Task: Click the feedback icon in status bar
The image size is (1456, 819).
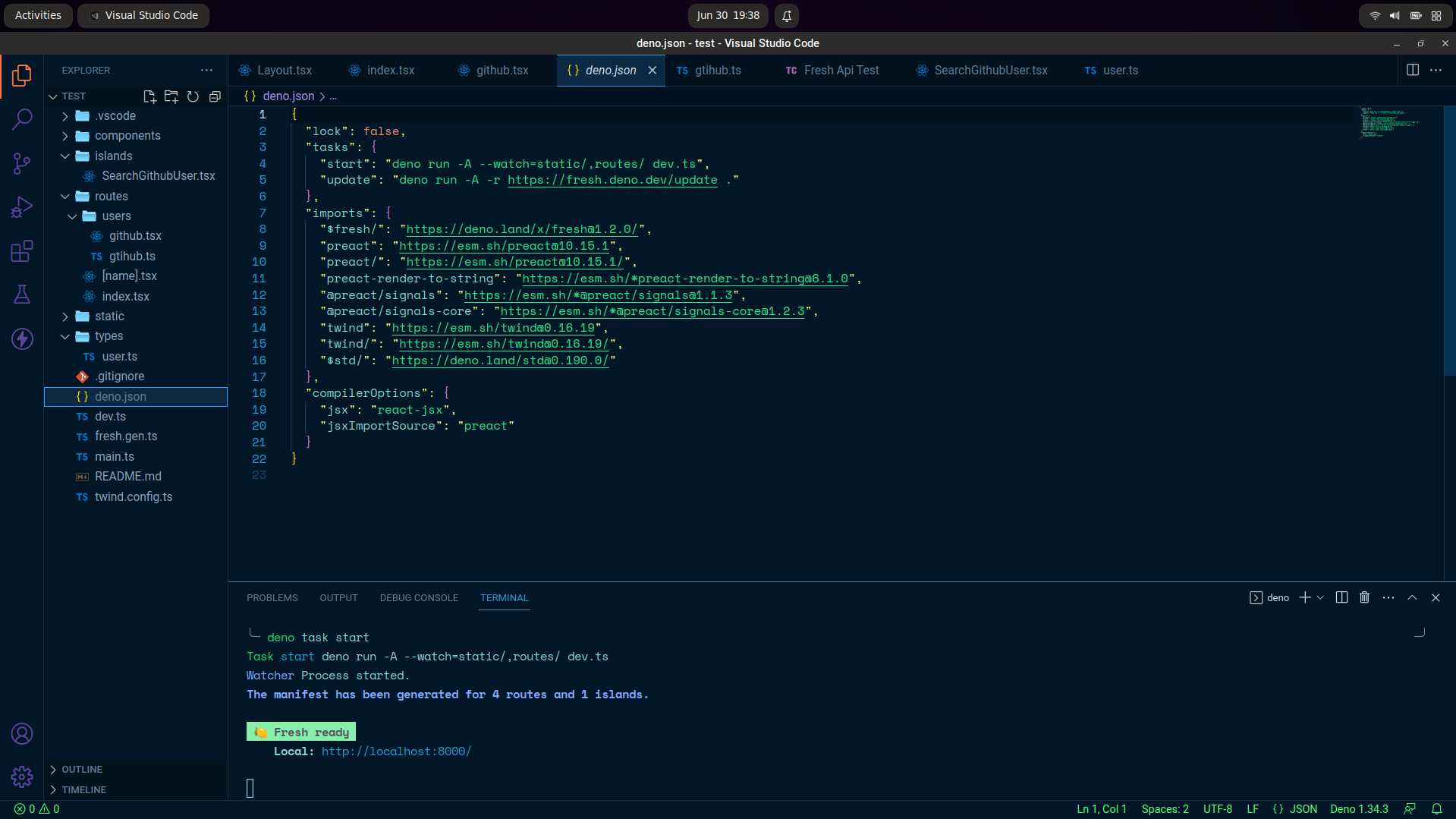Action: (x=1410, y=809)
